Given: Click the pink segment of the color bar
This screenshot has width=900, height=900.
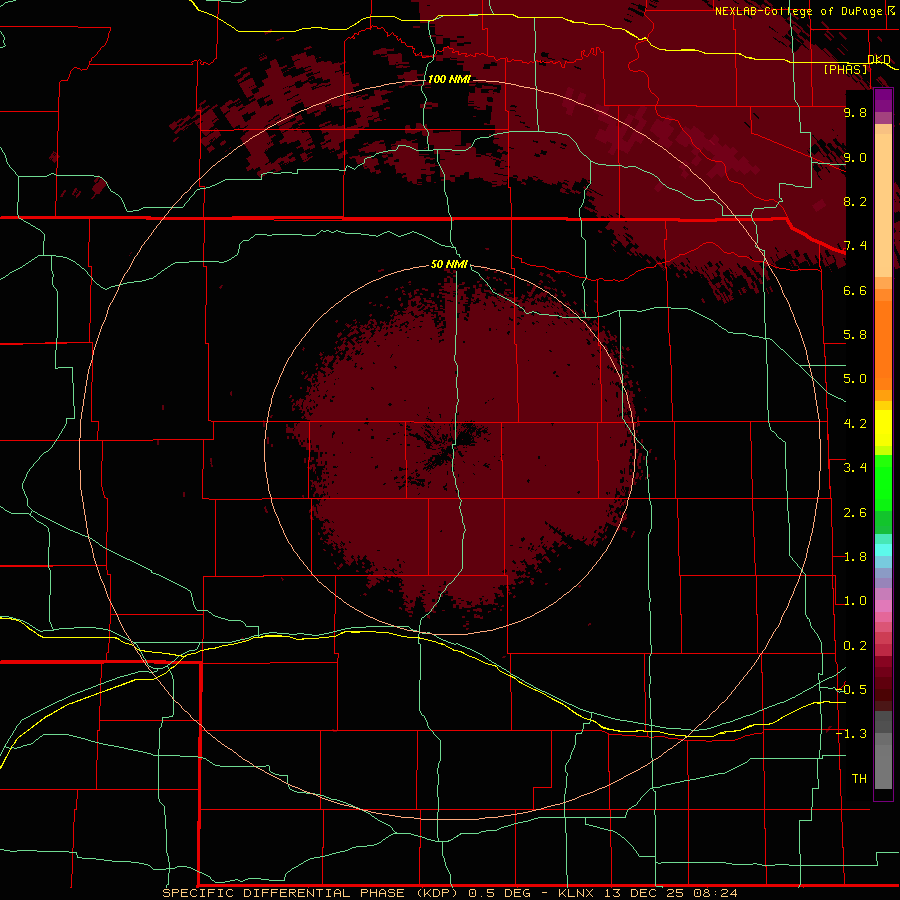Looking at the screenshot, I should [883, 606].
